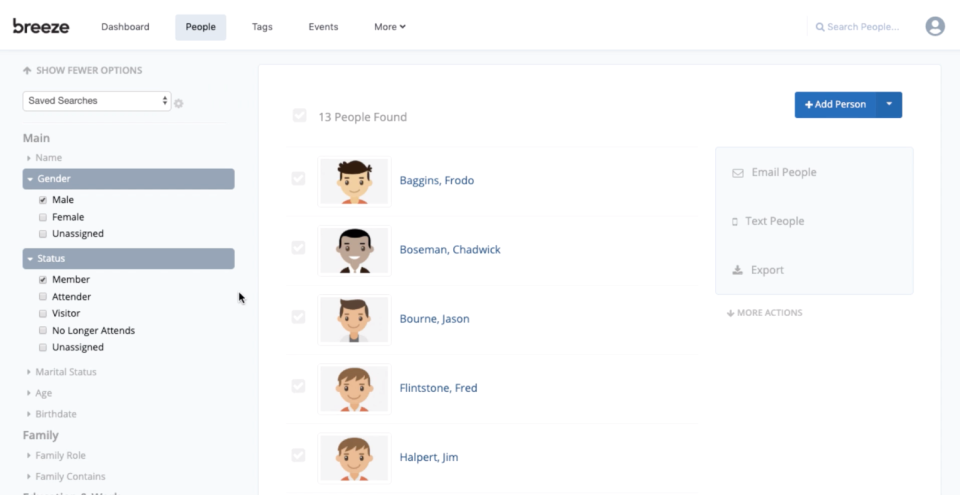The width and height of the screenshot is (960, 495).
Task: Click the Export download icon
Action: coord(737,270)
